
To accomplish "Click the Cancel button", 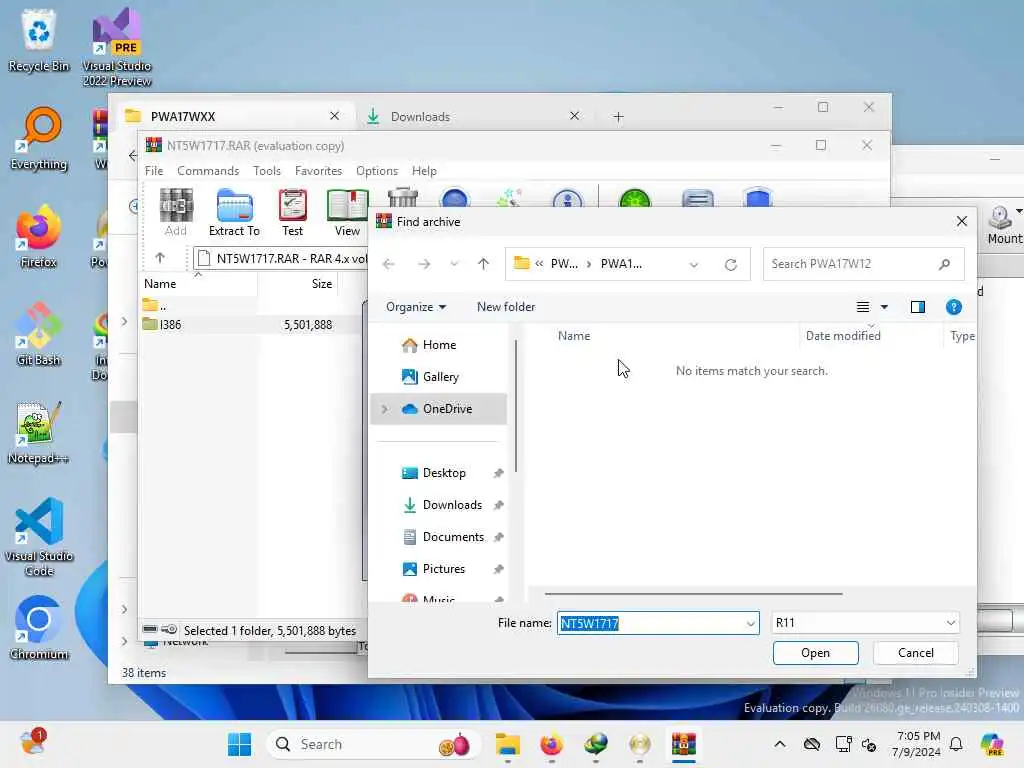I will 916,653.
